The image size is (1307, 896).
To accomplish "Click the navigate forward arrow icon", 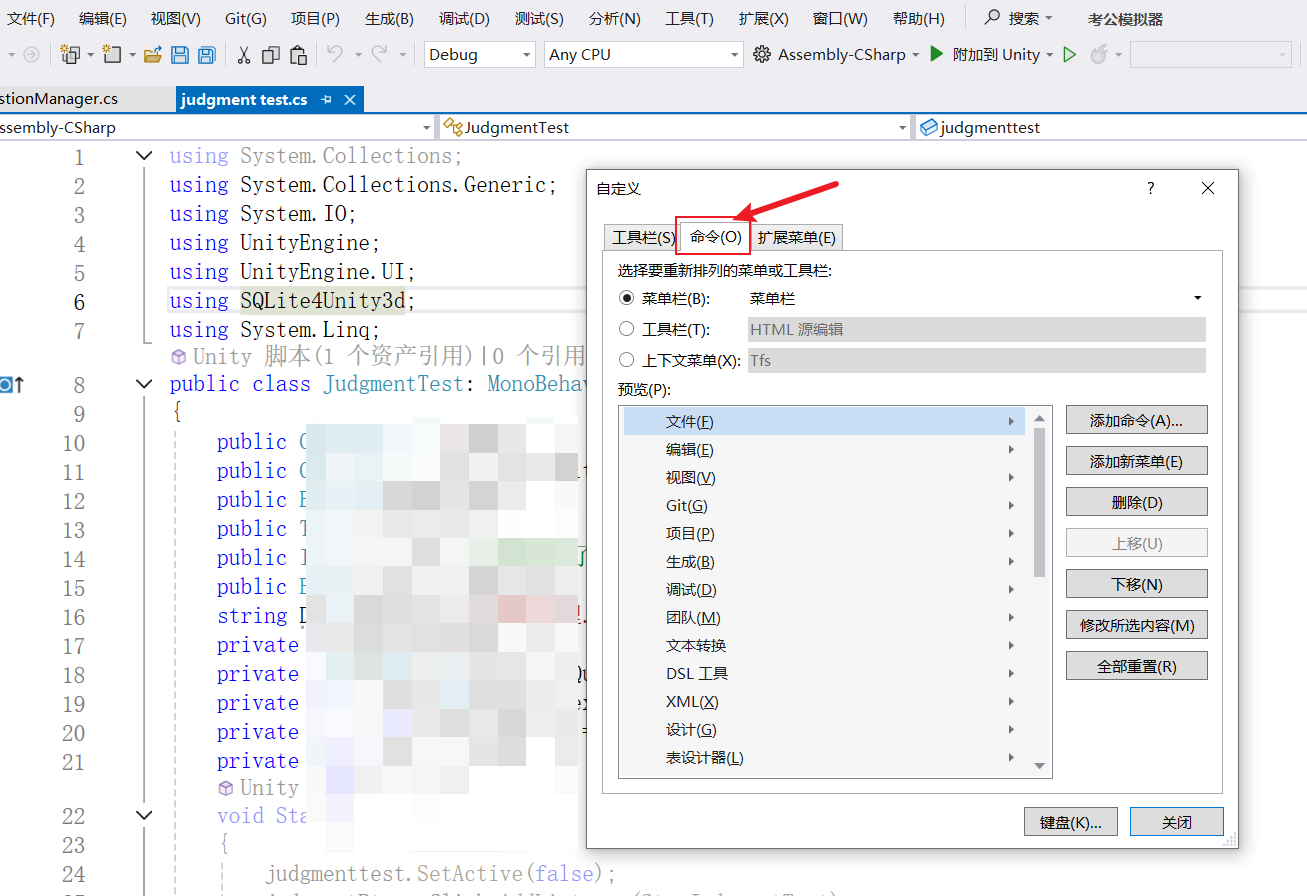I will [31, 55].
